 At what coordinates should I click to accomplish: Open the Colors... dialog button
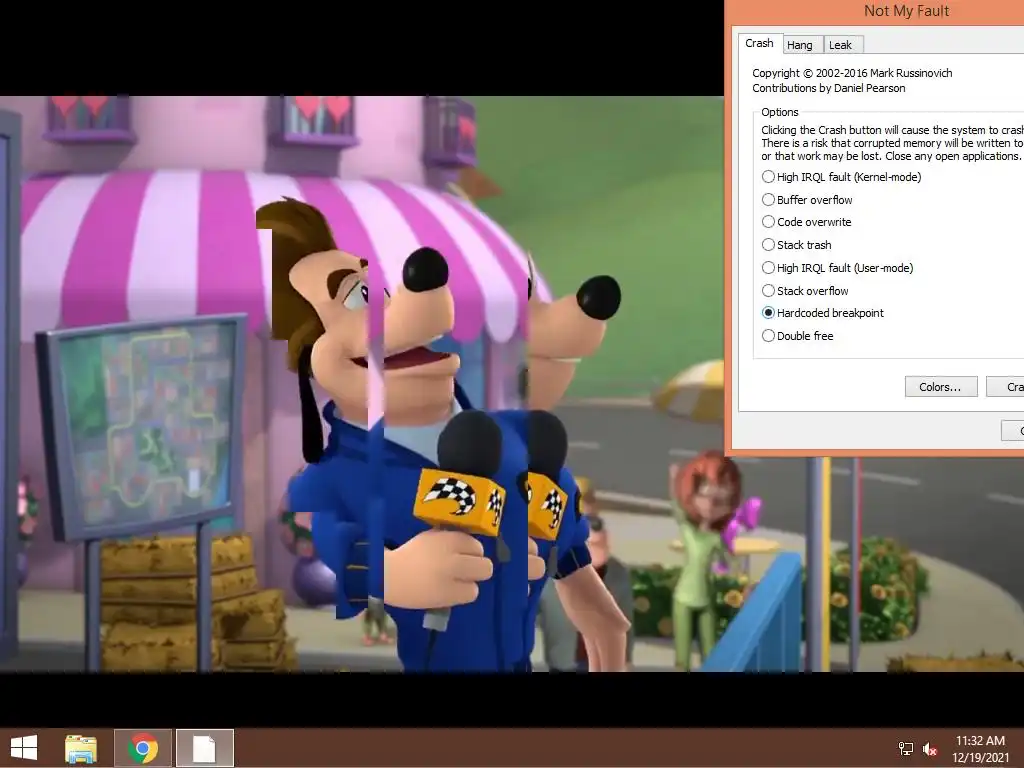(x=940, y=387)
